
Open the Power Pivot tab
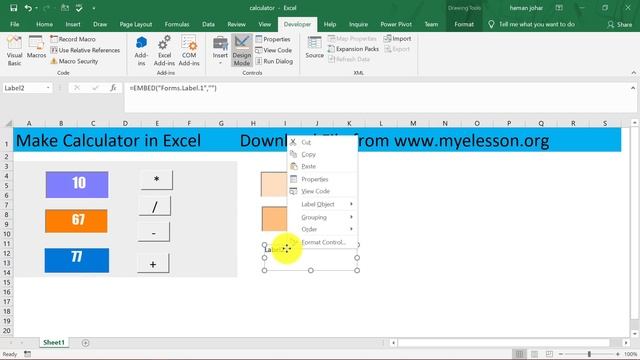(396, 24)
